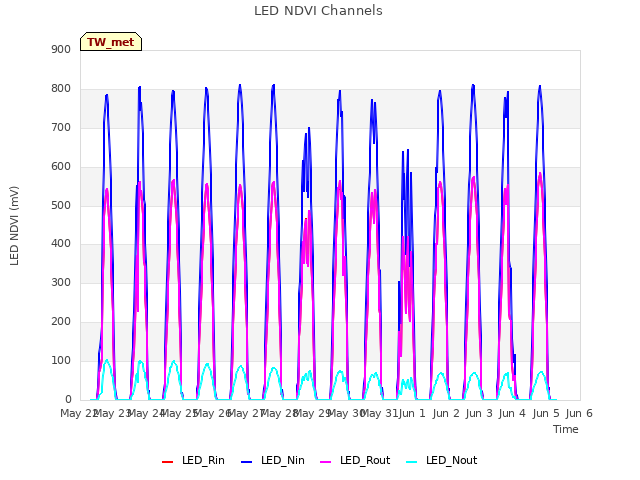
Task: Click the cyan LED_Nout legend swatch
Action: (412, 462)
